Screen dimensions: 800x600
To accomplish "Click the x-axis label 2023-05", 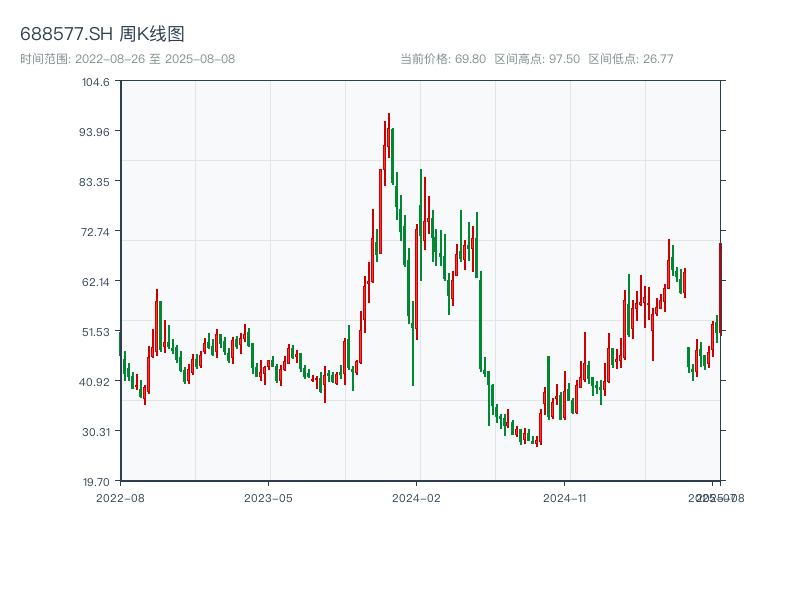I will [x=268, y=498].
